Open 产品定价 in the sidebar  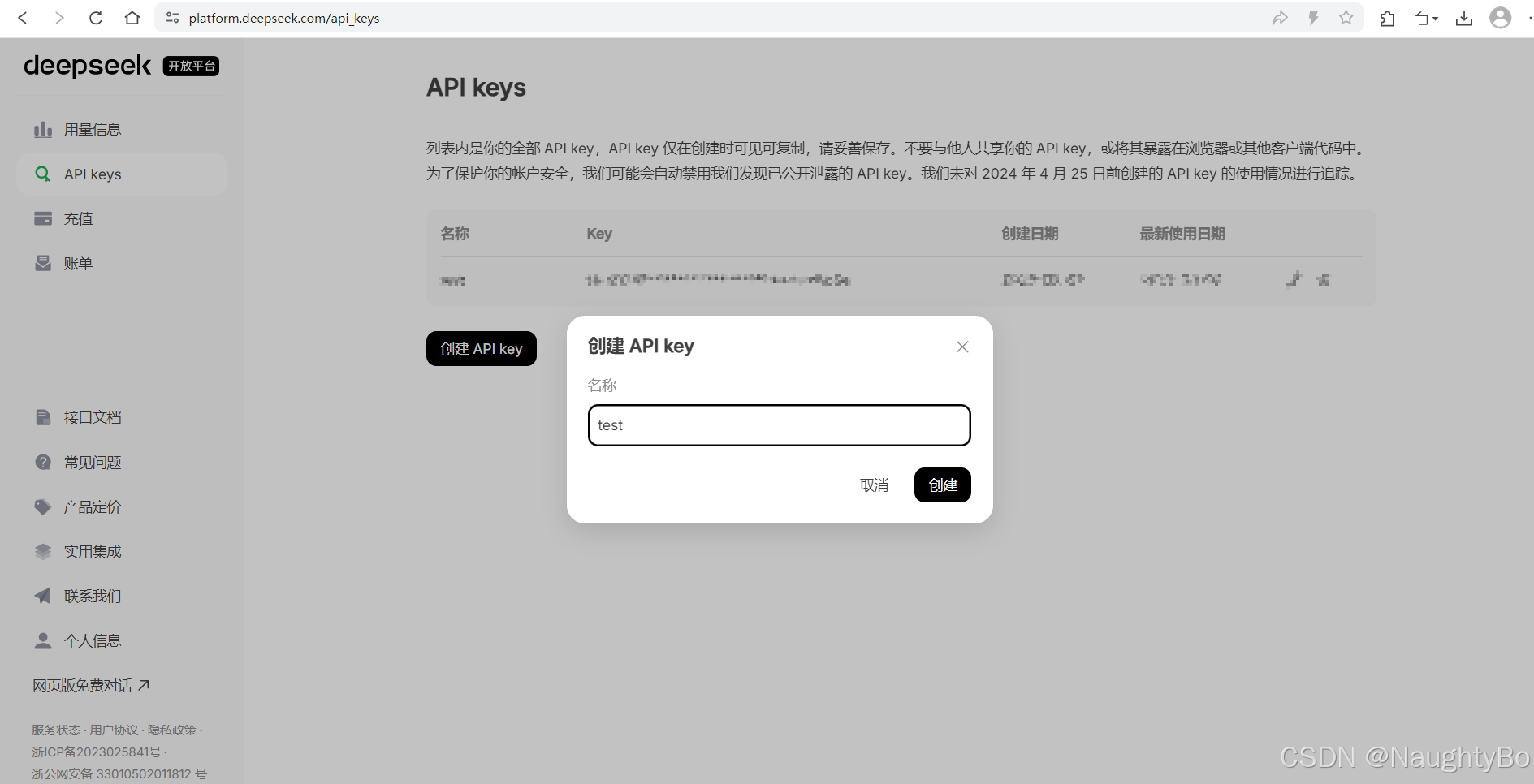coord(122,507)
